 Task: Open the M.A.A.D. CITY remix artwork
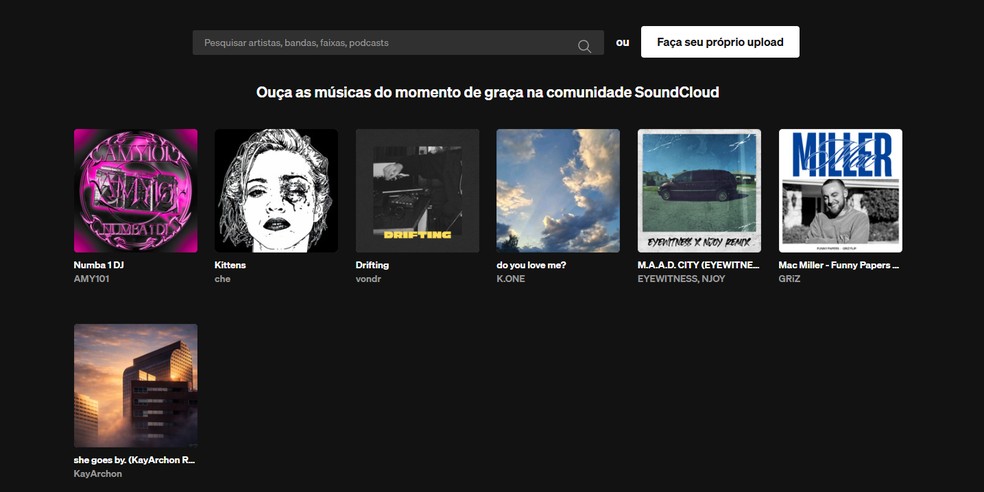699,191
